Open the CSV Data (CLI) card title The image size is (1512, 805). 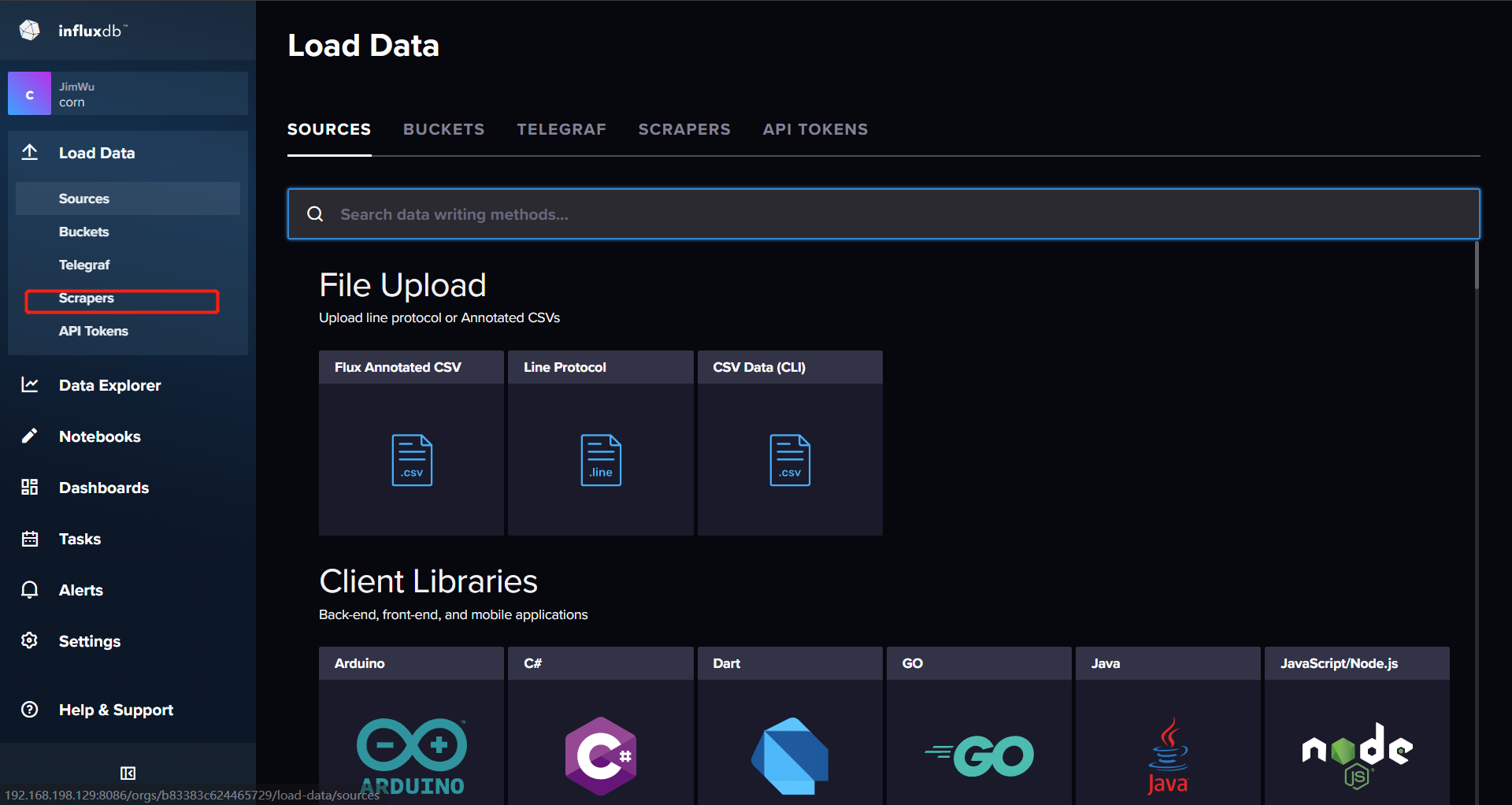(759, 367)
